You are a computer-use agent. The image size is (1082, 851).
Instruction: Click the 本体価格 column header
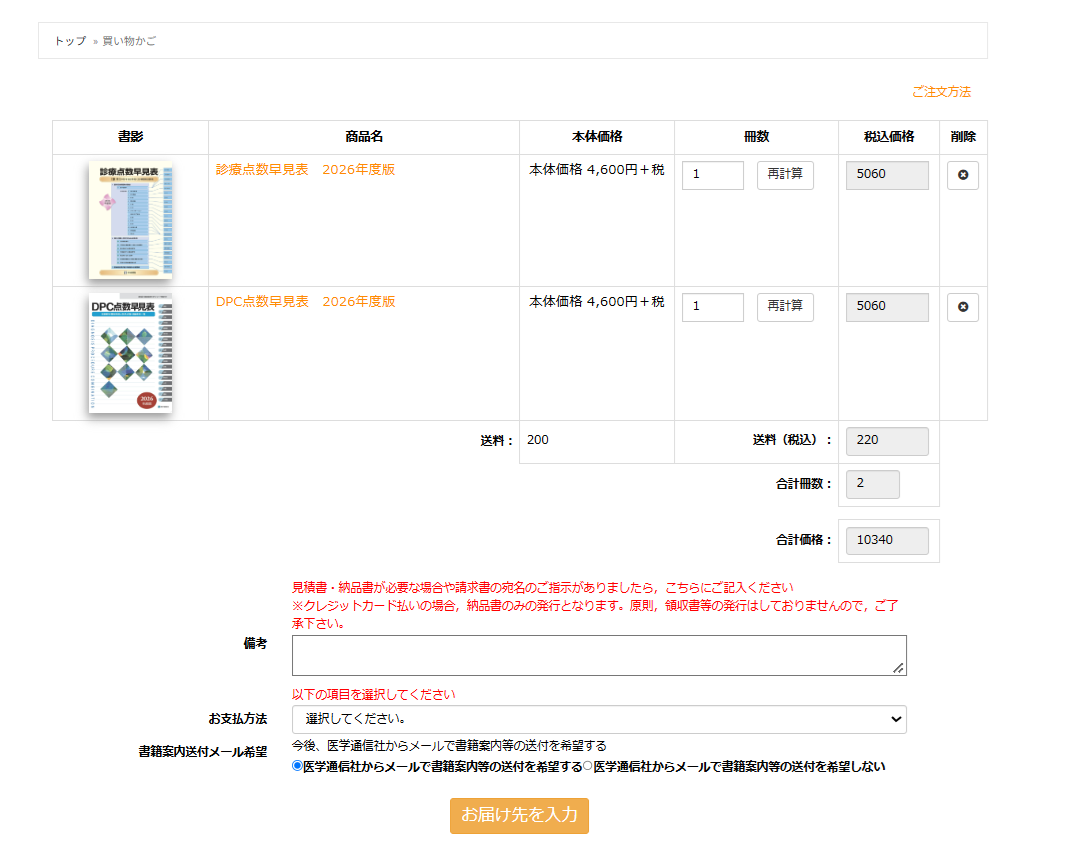(597, 137)
